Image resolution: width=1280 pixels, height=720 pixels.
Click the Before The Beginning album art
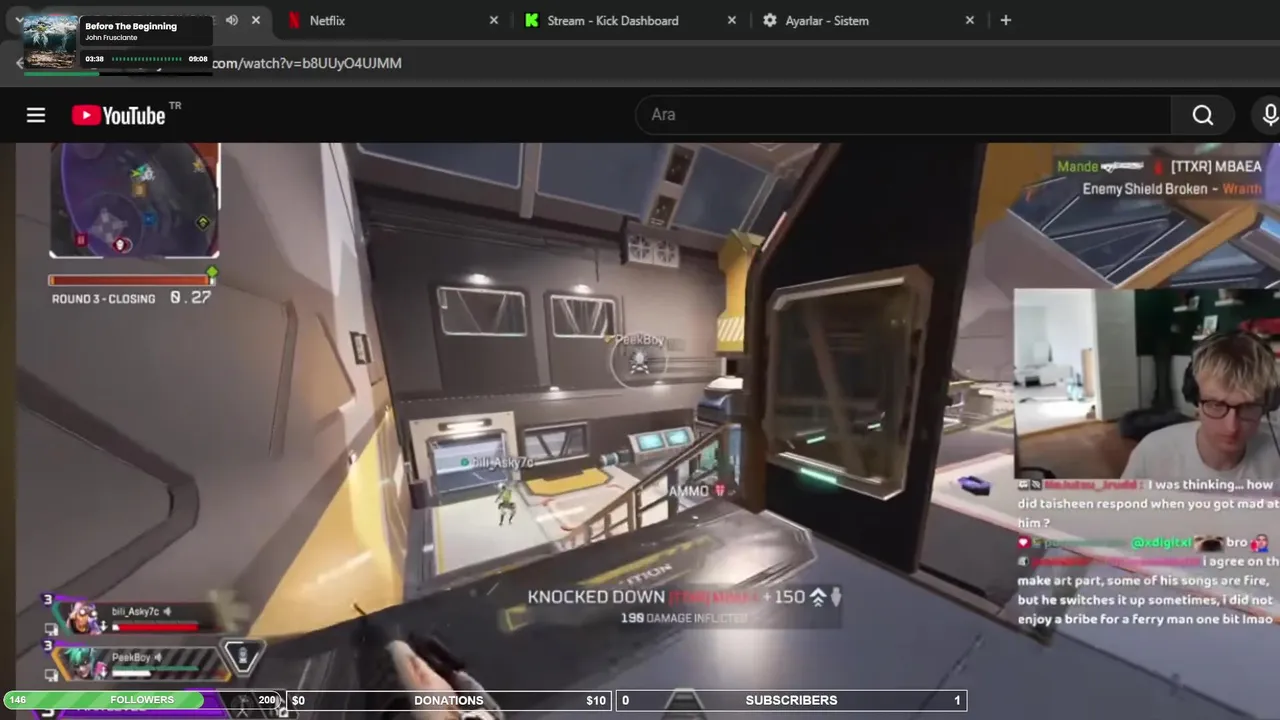point(50,42)
